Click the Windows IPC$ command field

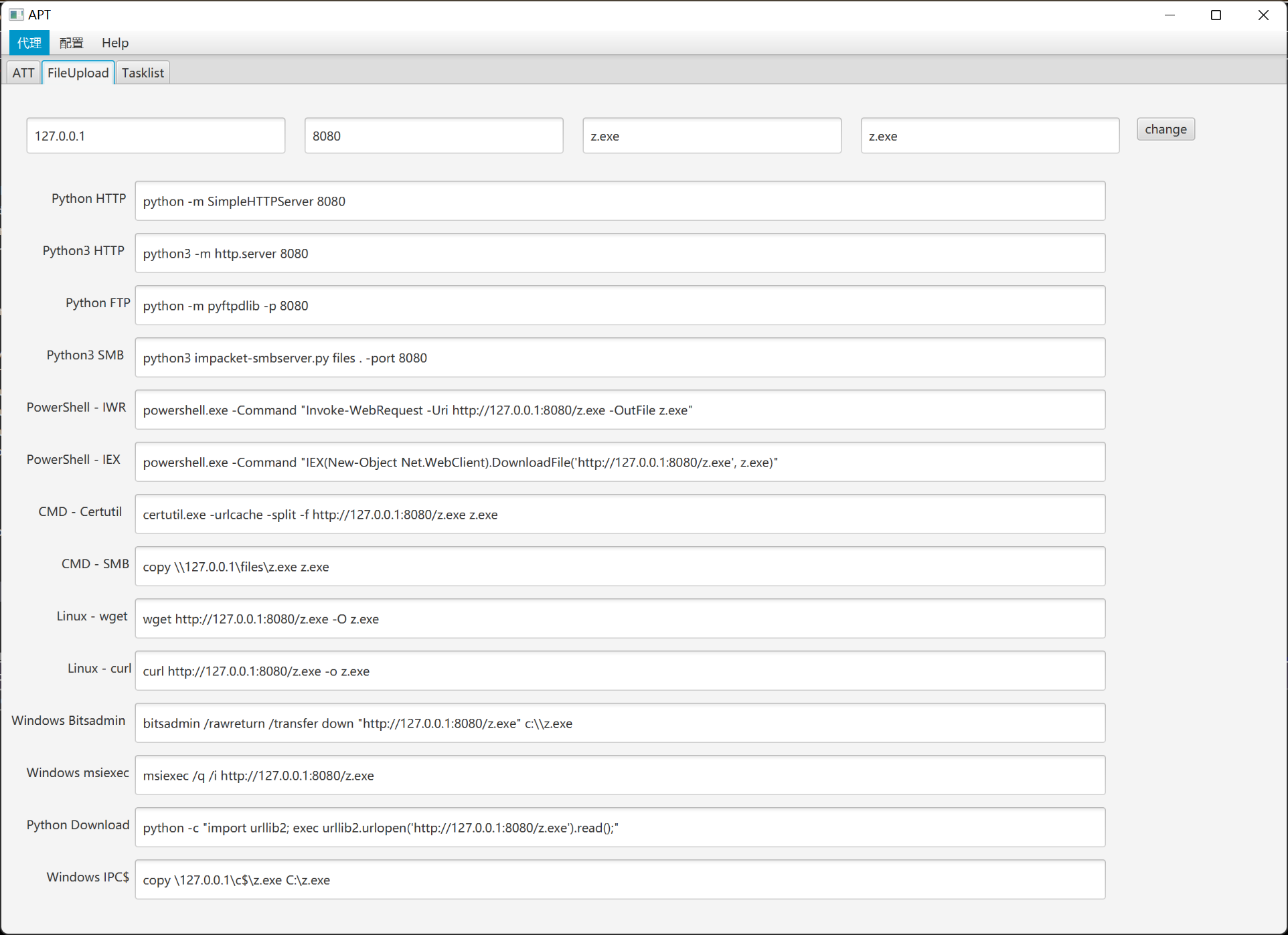[x=619, y=880]
